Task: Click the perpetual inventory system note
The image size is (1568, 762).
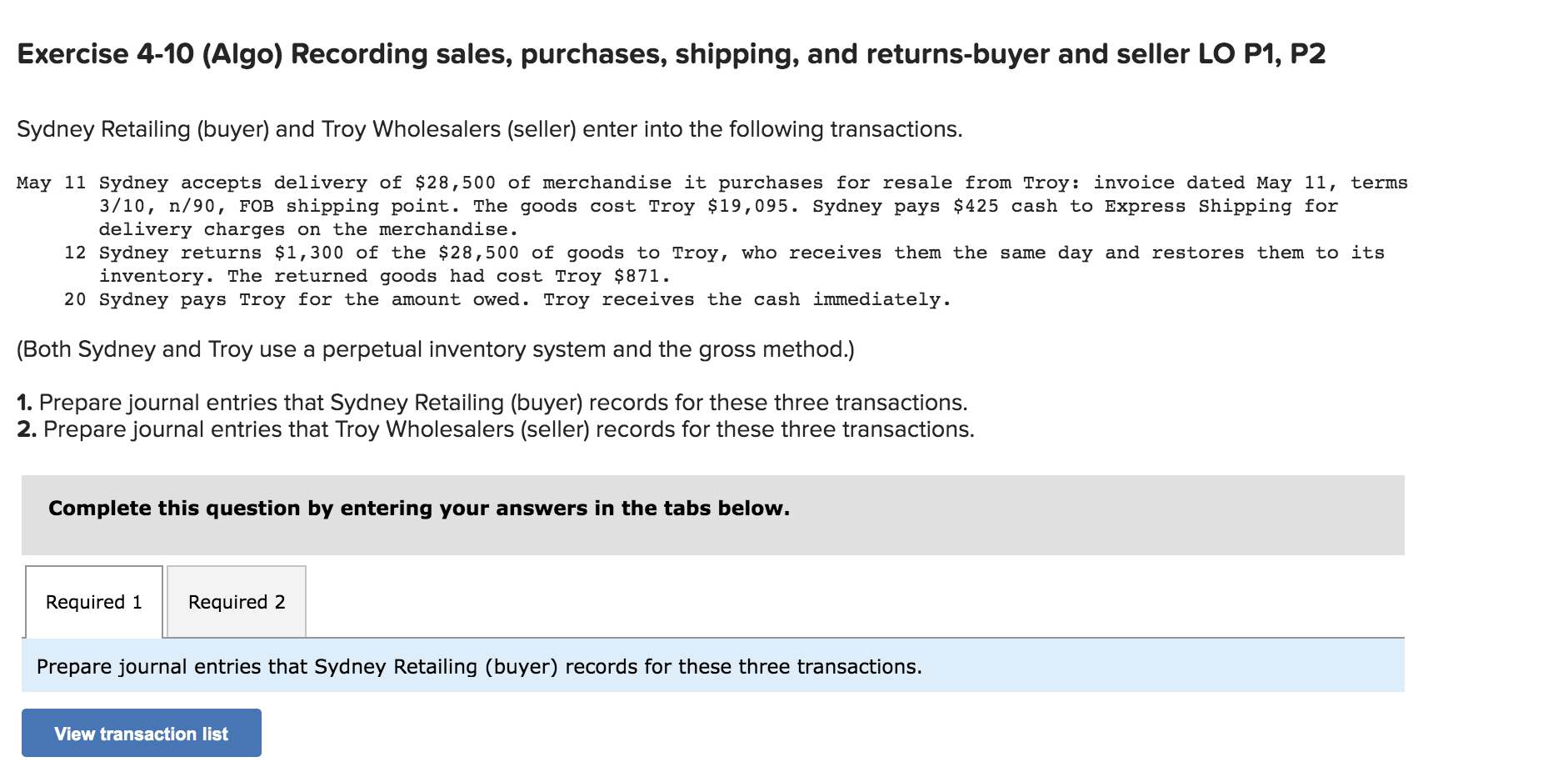Action: [433, 349]
